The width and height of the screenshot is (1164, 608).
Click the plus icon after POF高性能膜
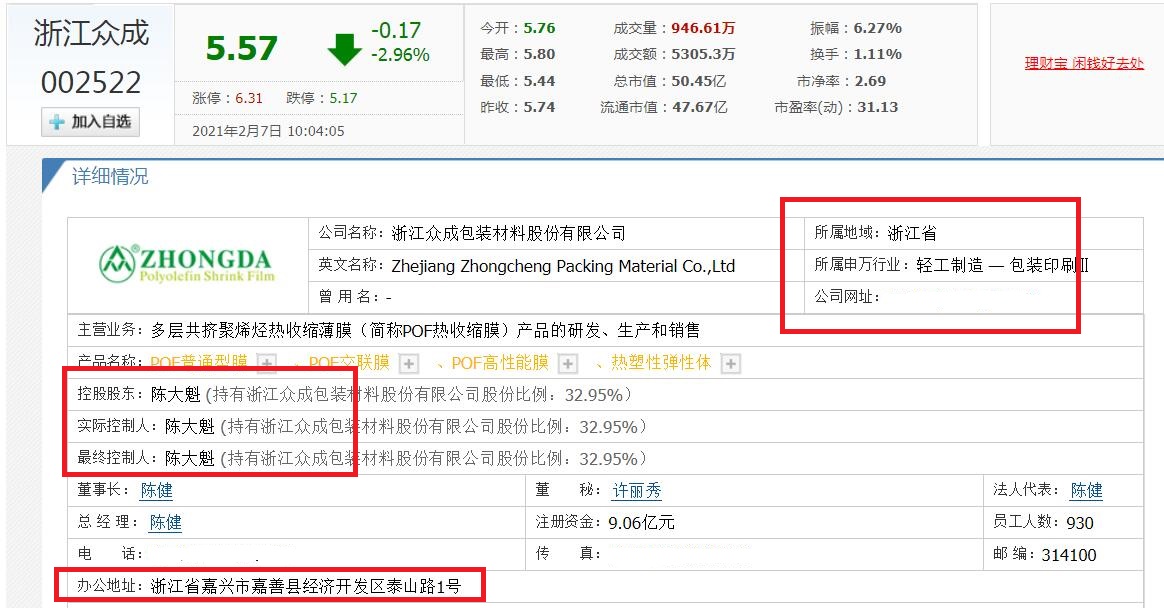[568, 362]
